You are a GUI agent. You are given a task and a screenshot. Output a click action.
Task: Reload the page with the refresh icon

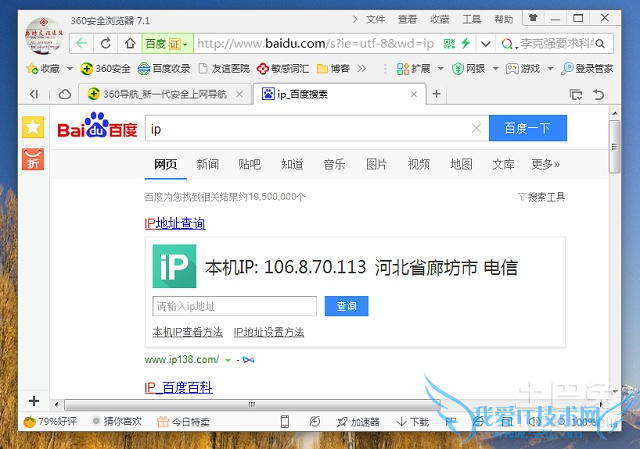[x=106, y=44]
